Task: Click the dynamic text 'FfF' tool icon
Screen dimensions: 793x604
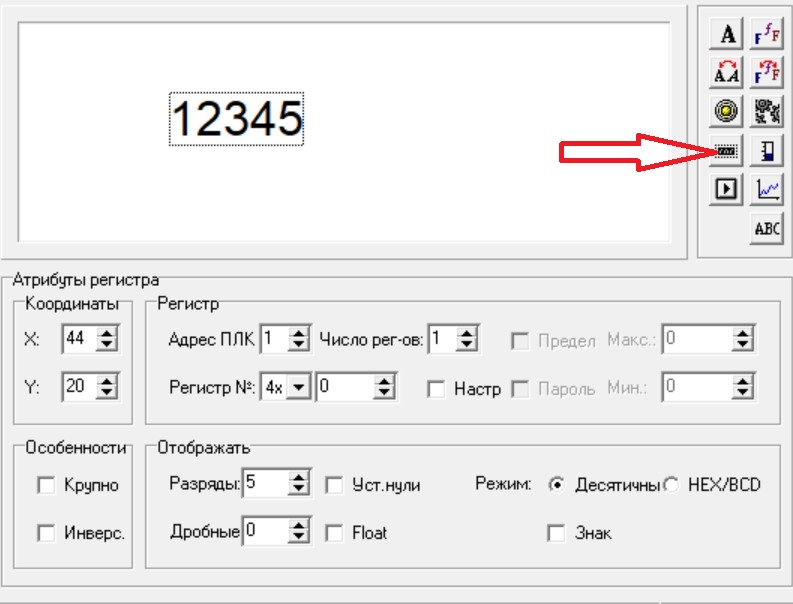Action: 766,35
